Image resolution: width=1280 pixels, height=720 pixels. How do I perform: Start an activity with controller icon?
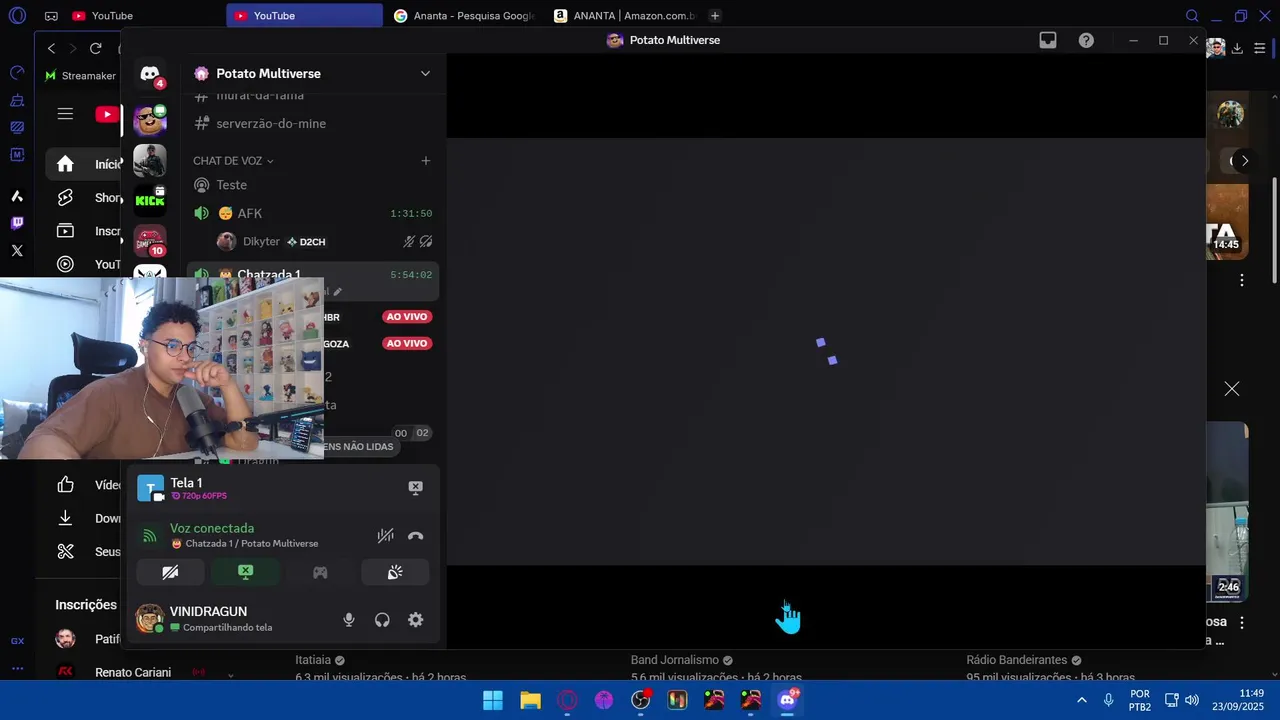coord(320,572)
